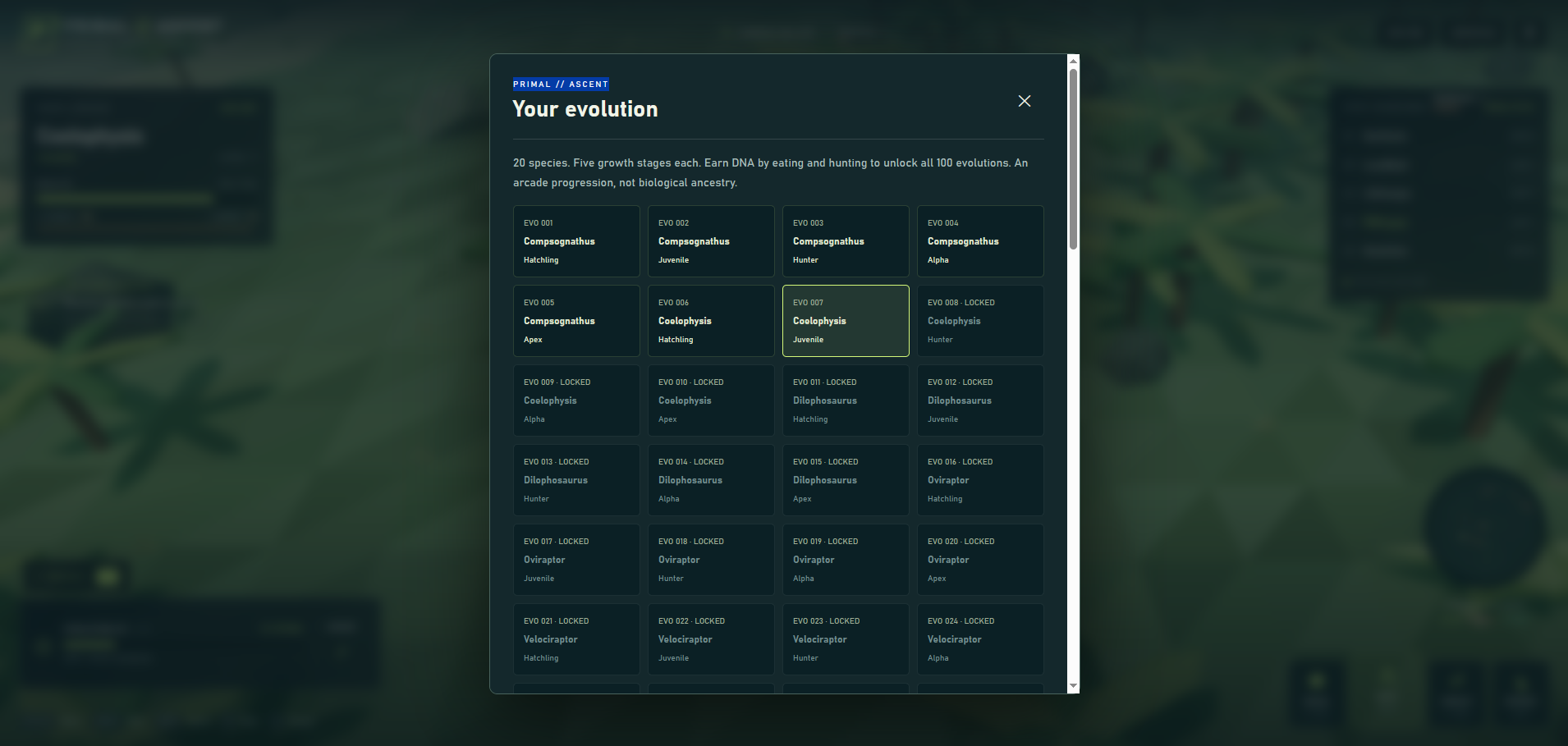The image size is (1568, 746).
Task: Click highlighted EVO 007 Coelophysis Juvenile card
Action: click(x=846, y=321)
